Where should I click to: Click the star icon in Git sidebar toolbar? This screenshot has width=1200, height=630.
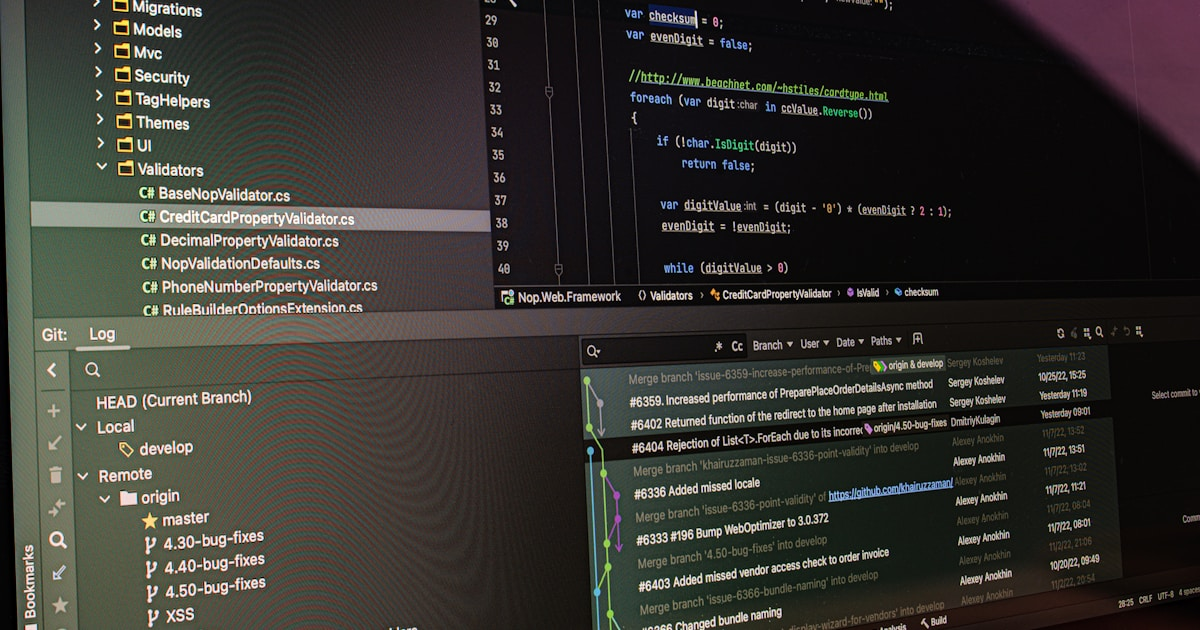60,604
